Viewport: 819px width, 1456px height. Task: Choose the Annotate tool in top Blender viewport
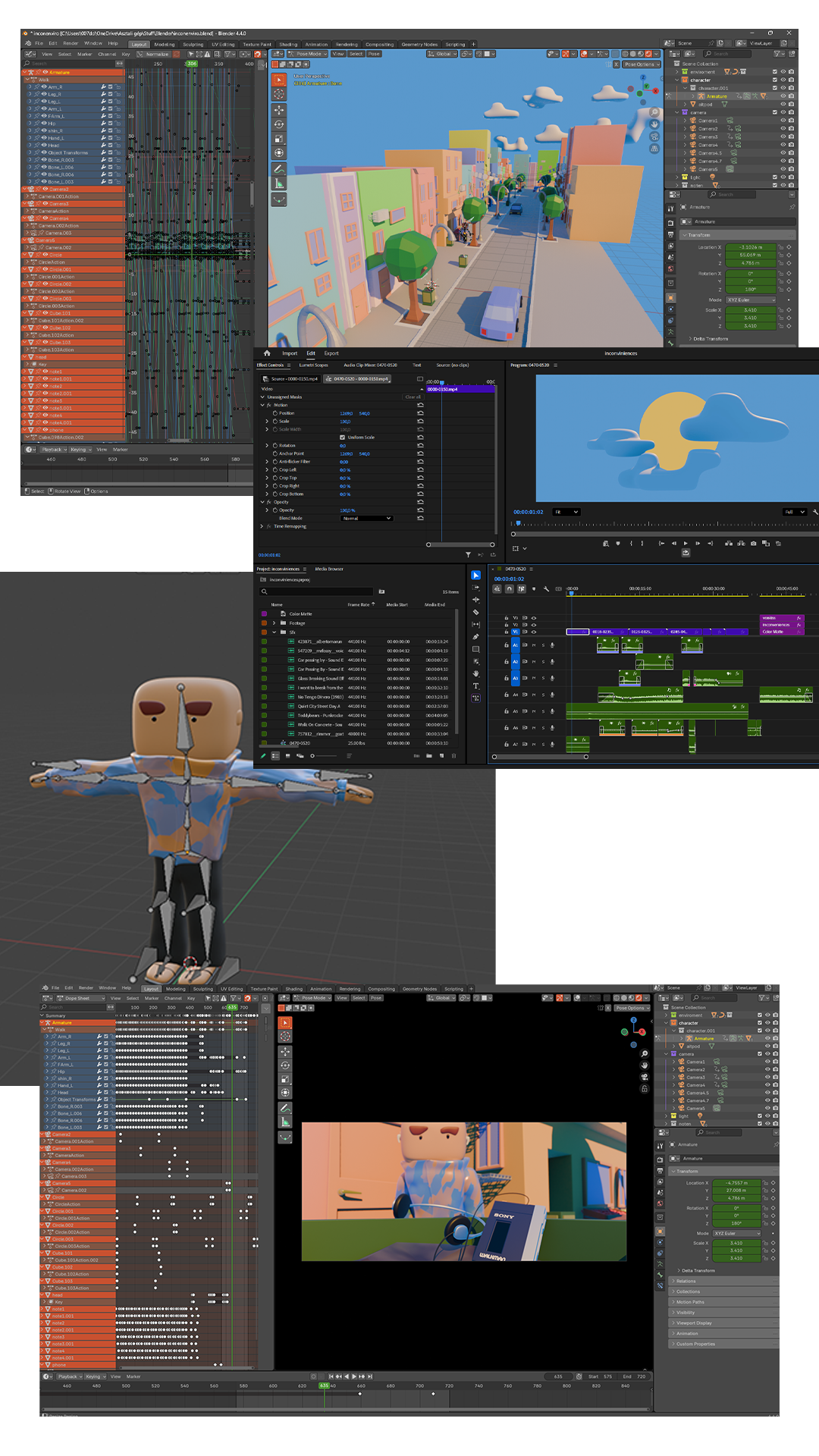pyautogui.click(x=279, y=169)
